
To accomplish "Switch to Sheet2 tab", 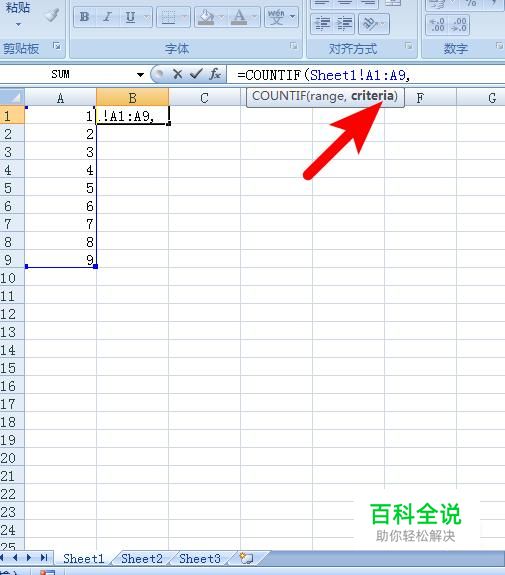I will point(142,558).
